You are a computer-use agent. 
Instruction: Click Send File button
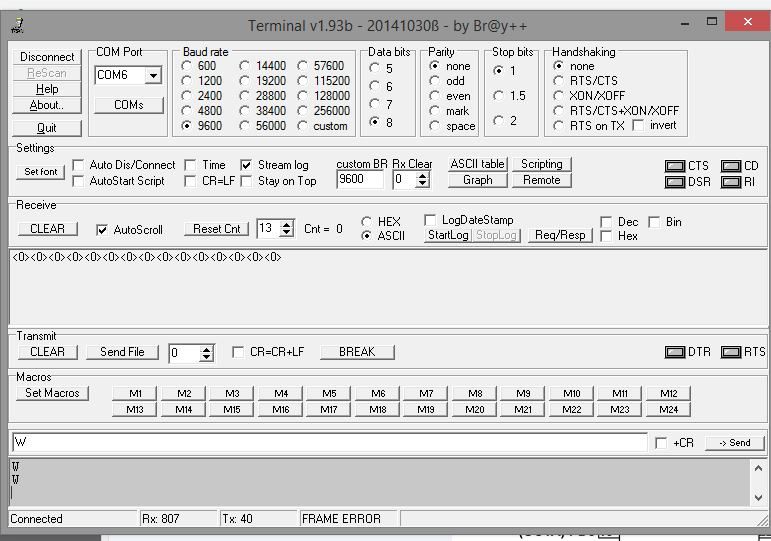click(122, 352)
